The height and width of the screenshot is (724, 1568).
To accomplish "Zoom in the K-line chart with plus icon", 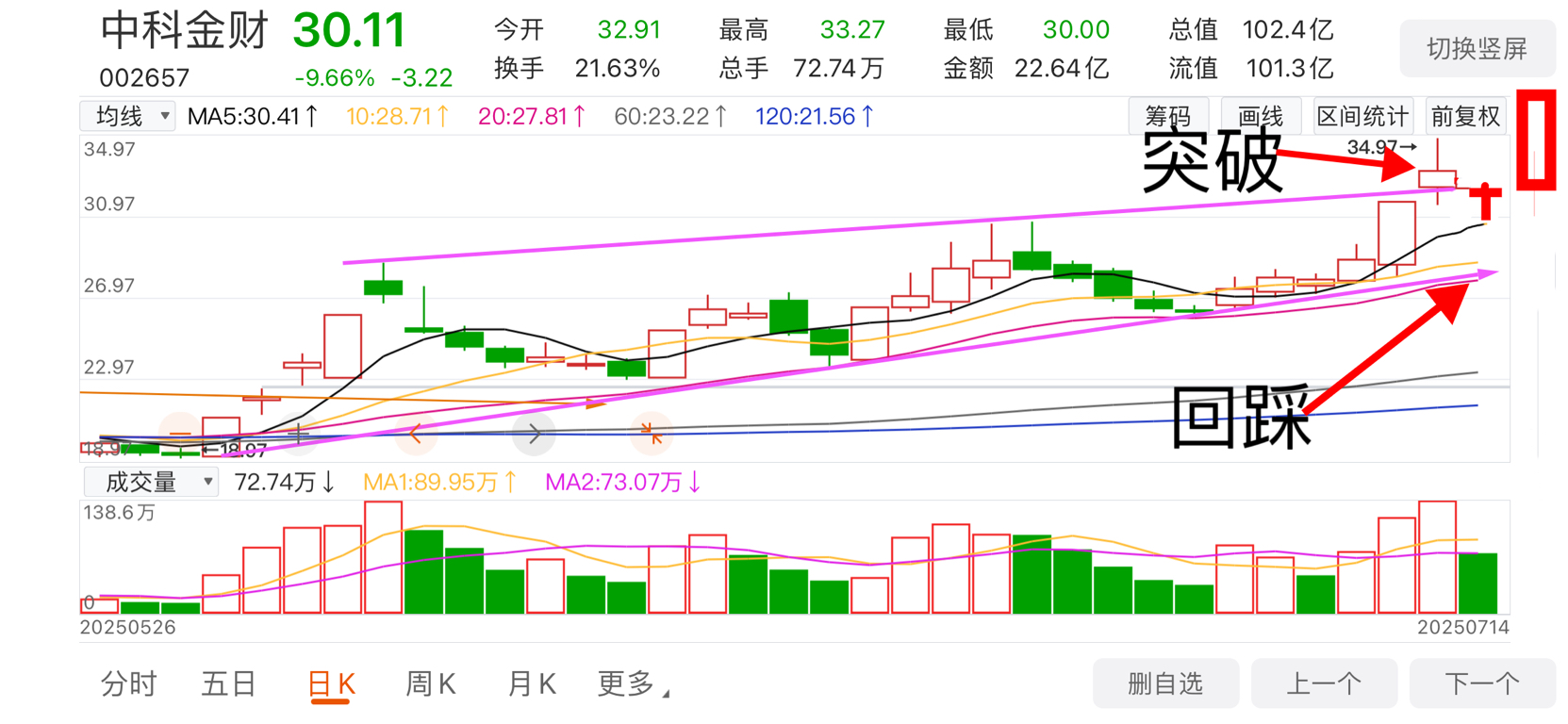I will point(298,435).
